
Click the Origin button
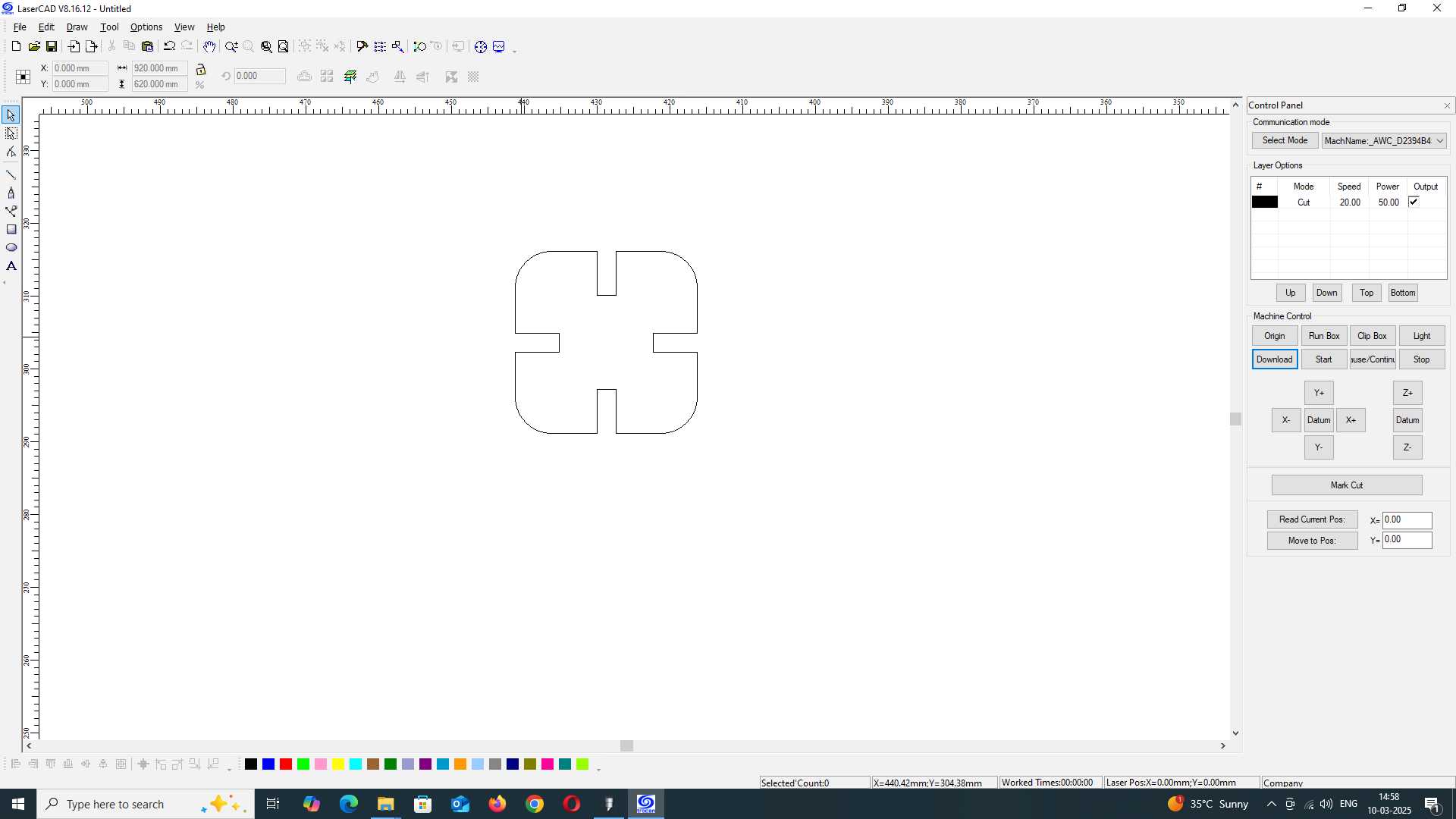(1274, 336)
